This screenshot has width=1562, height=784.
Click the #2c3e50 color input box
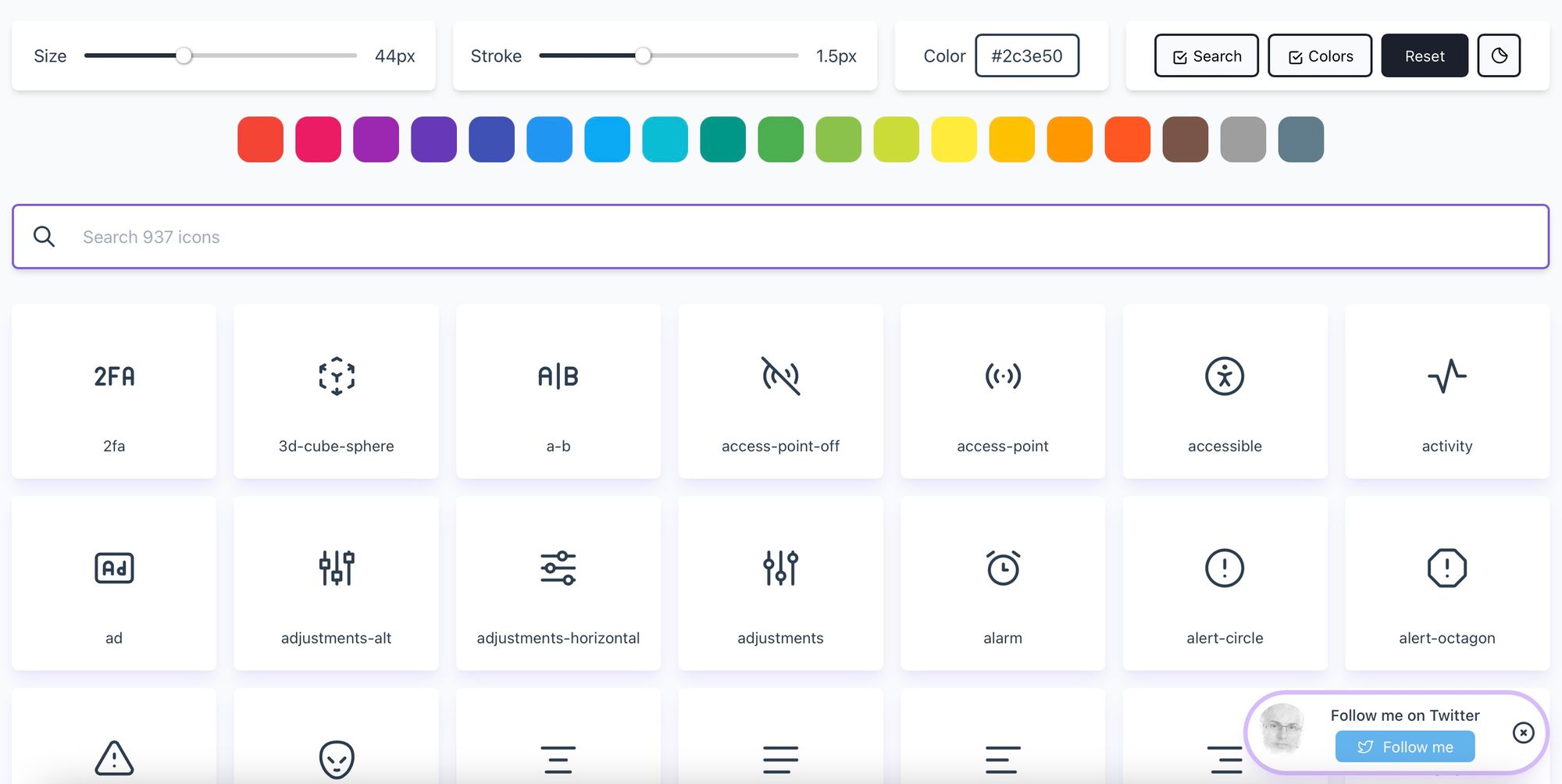pyautogui.click(x=1027, y=55)
